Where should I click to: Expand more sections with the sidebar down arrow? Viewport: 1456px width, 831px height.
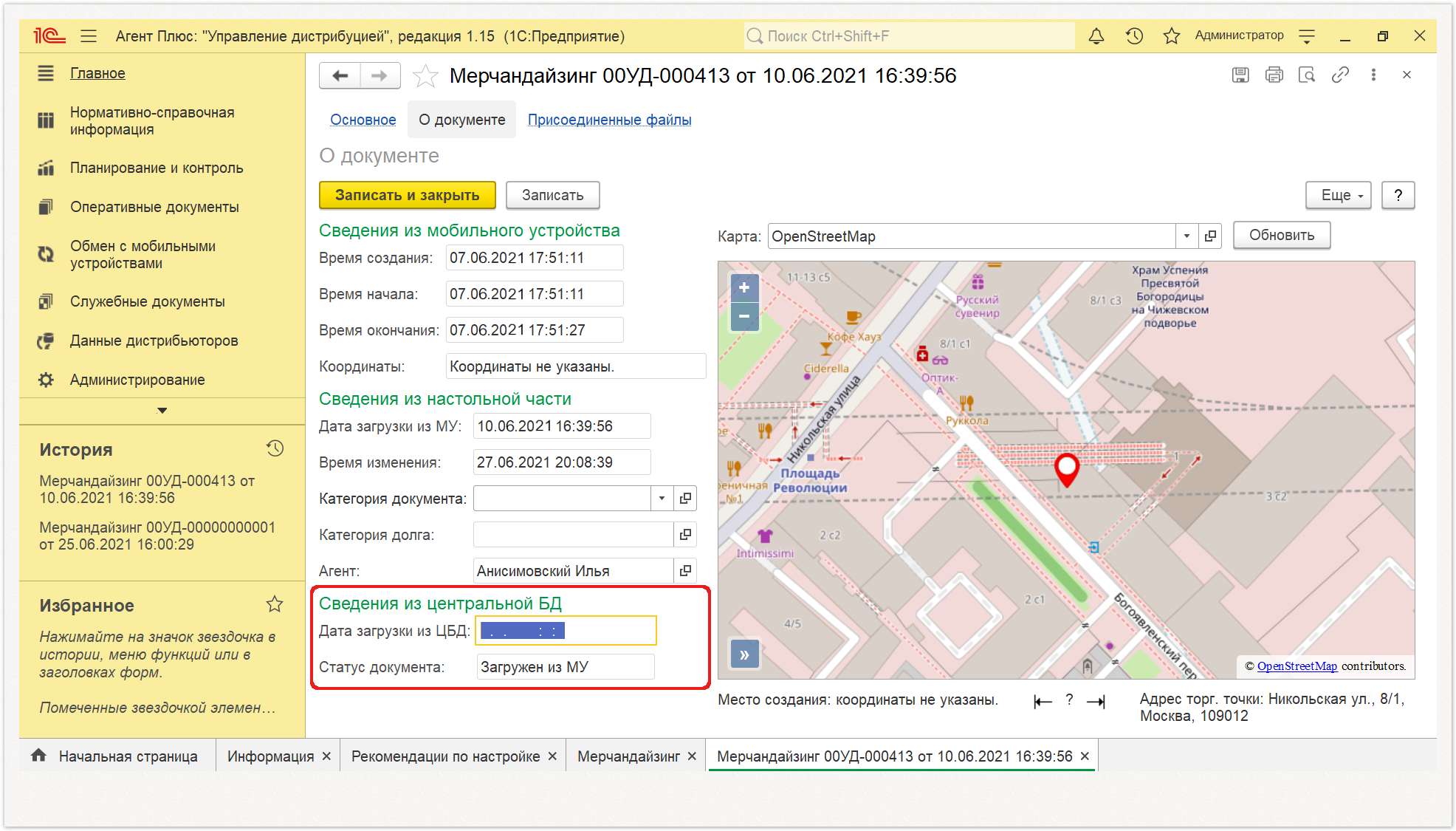162,411
